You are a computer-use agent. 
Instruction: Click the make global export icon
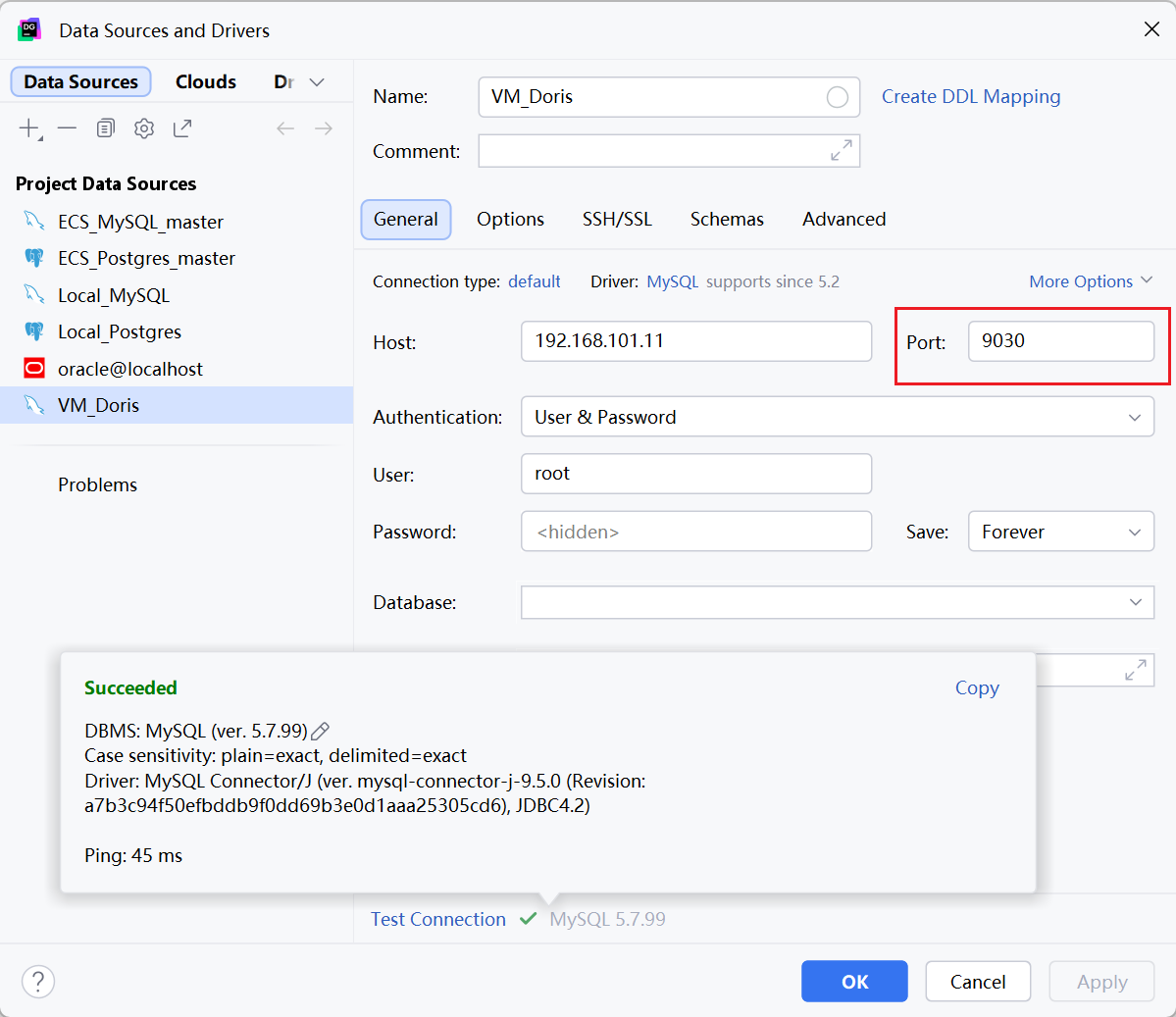pos(182,129)
